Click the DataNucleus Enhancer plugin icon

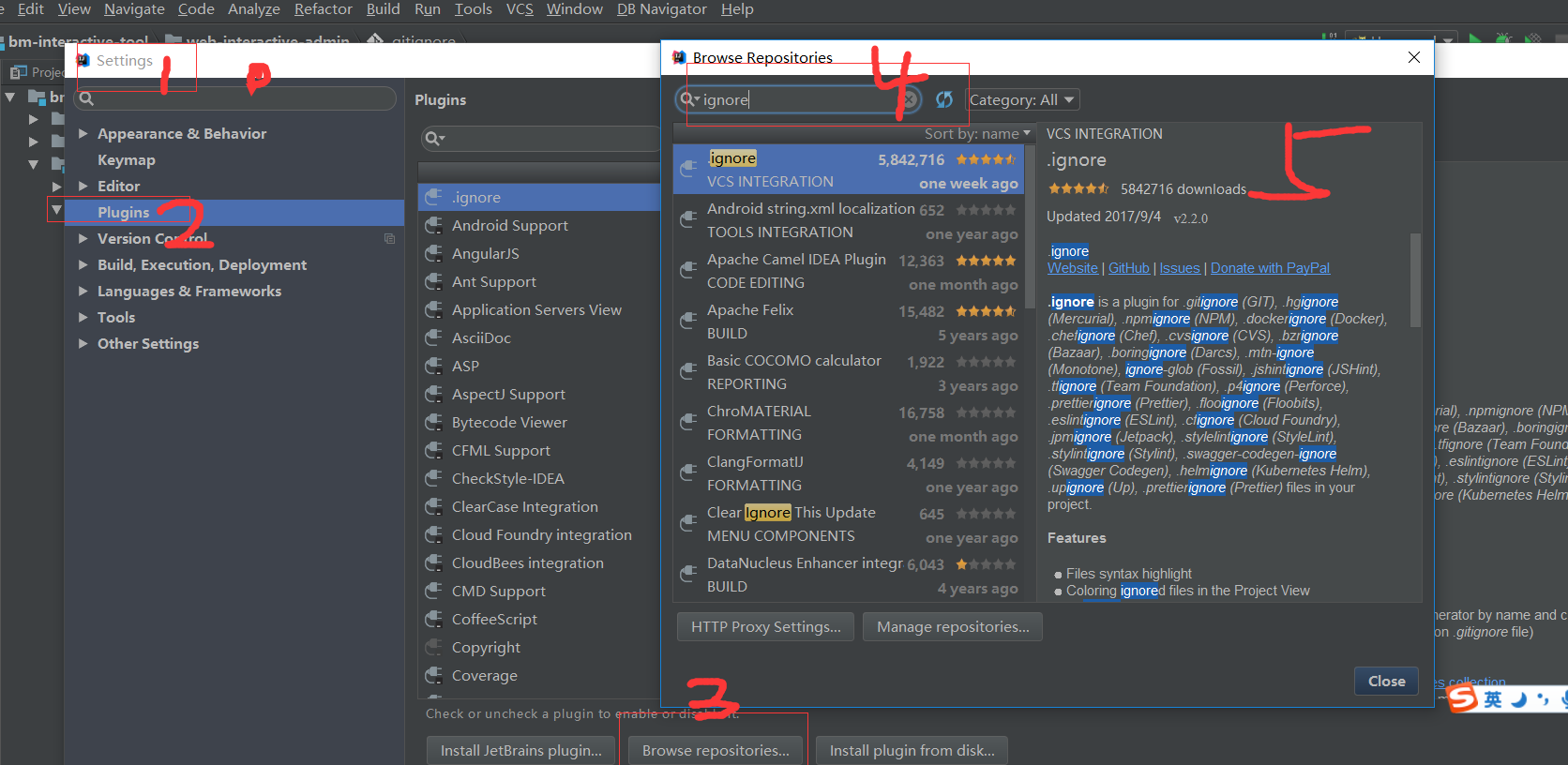point(688,575)
